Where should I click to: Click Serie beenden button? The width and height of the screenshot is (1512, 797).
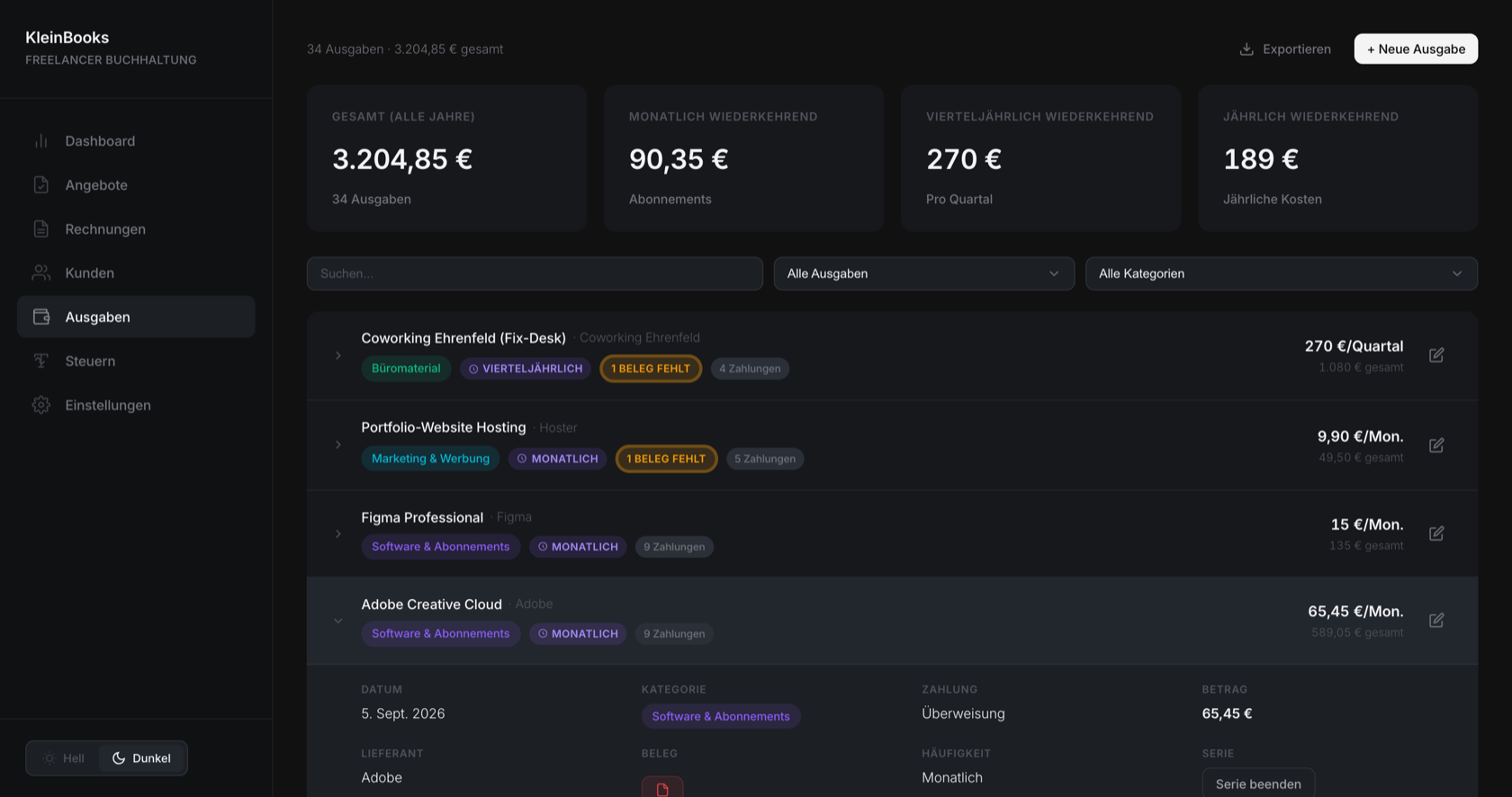coord(1258,784)
